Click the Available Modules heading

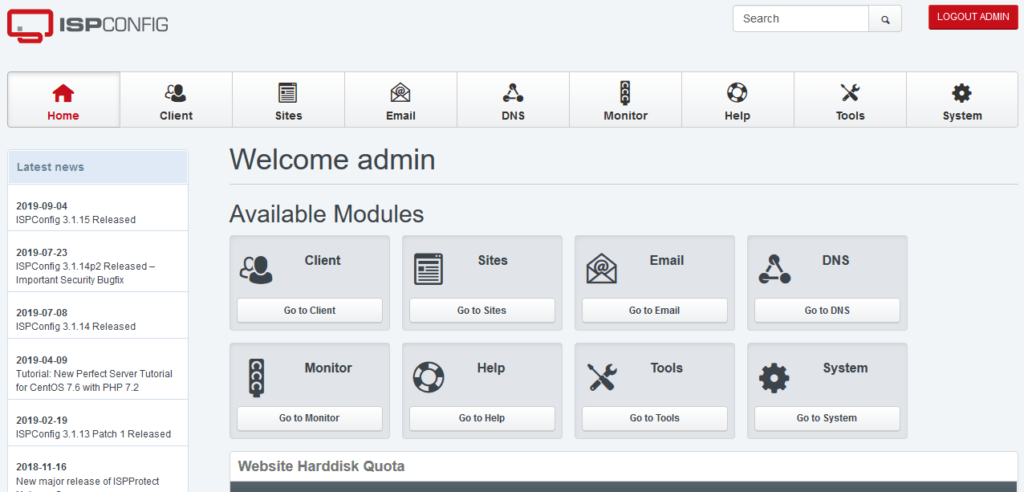327,214
